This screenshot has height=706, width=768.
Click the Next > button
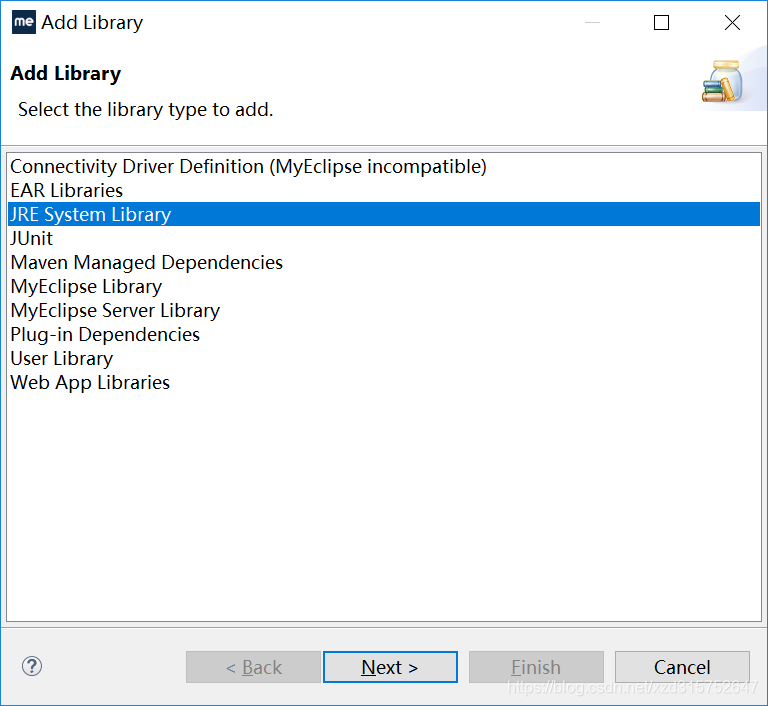[x=390, y=667]
